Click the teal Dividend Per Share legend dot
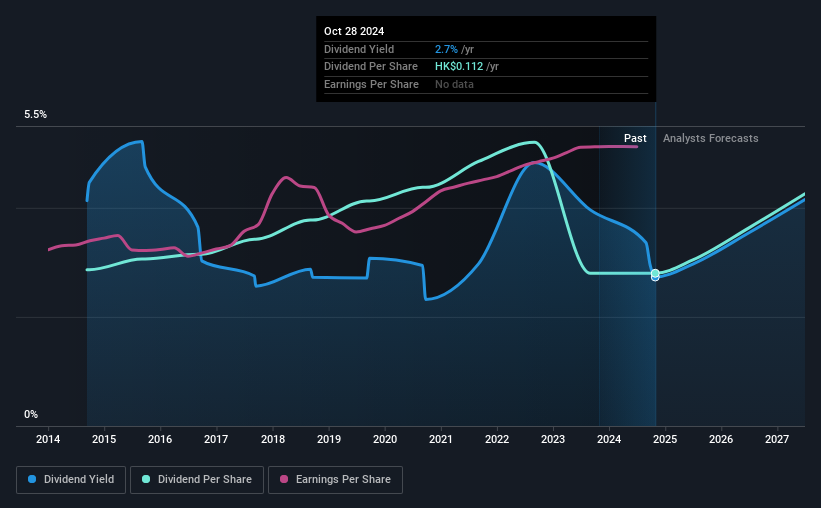821x508 pixels. coord(146,479)
